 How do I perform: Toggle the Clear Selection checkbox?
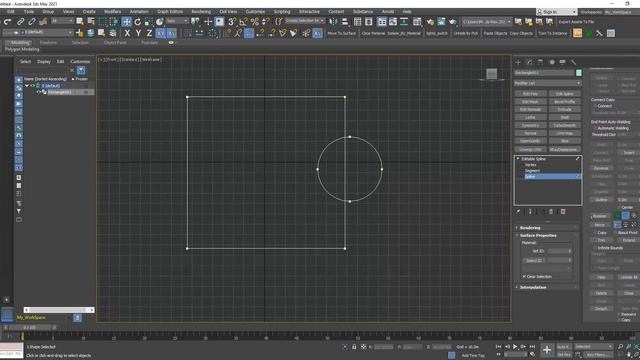(524, 277)
